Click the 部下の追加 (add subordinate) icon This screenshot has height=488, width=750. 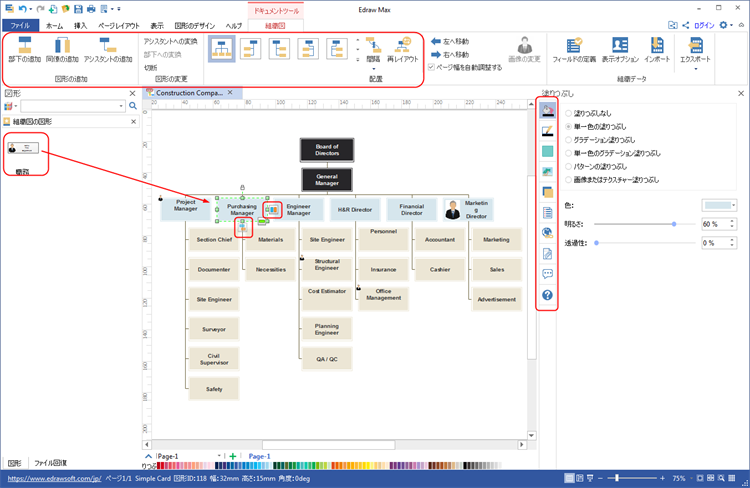pos(24,46)
